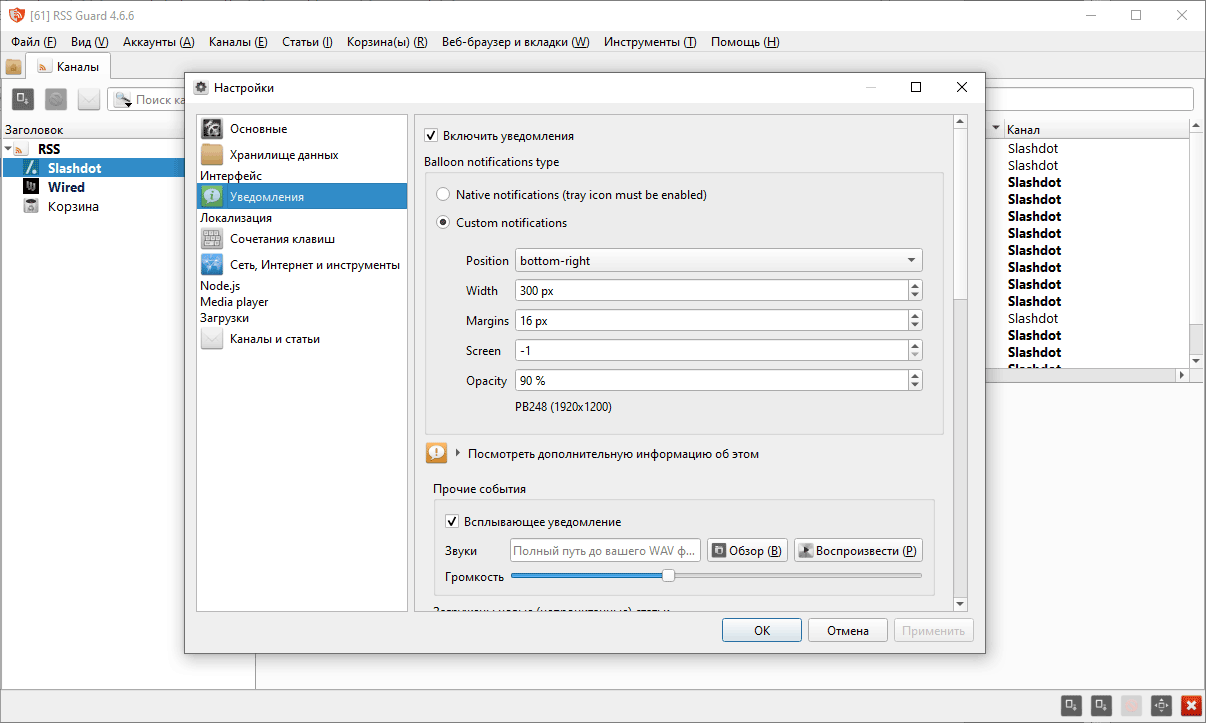Expand Посмотреть дополнительную информацию об этом
The image size is (1206, 723).
pos(458,453)
